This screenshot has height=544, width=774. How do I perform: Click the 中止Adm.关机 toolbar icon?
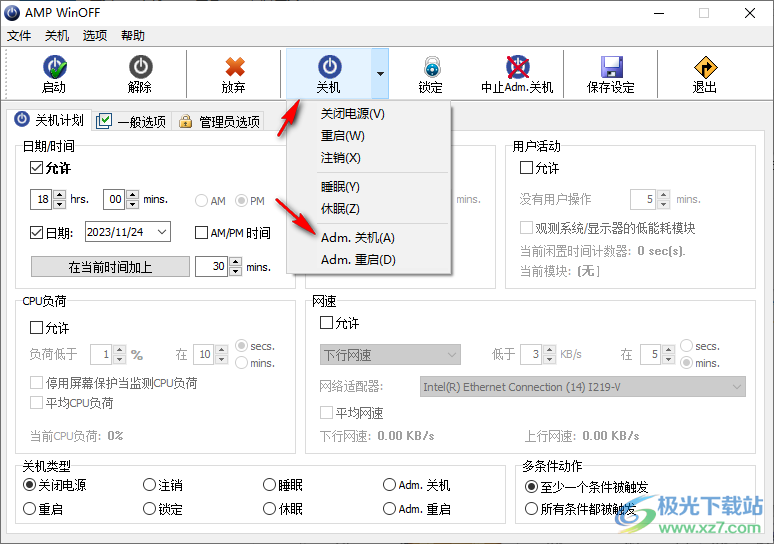(517, 67)
